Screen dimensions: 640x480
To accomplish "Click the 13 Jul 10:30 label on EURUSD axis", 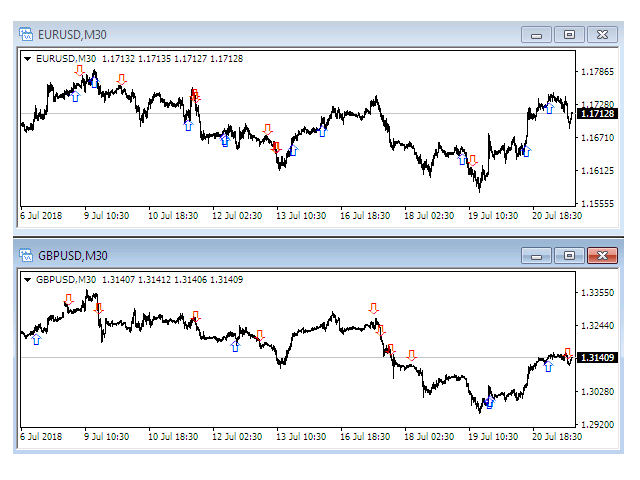I will (301, 216).
